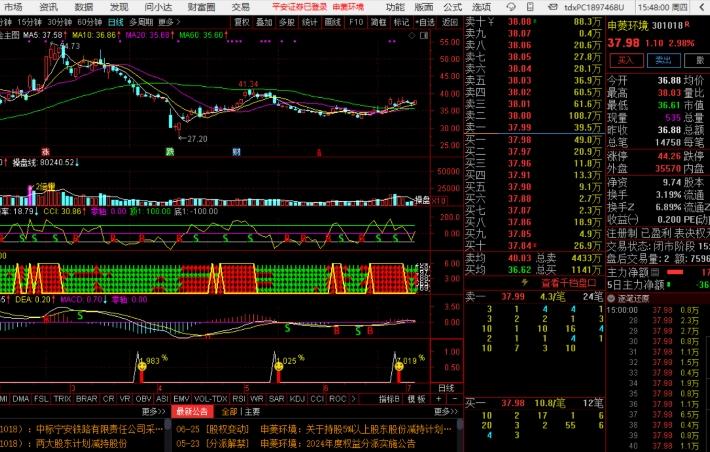
Task: Click the 查看千档盘口 order book bar
Action: pos(535,283)
